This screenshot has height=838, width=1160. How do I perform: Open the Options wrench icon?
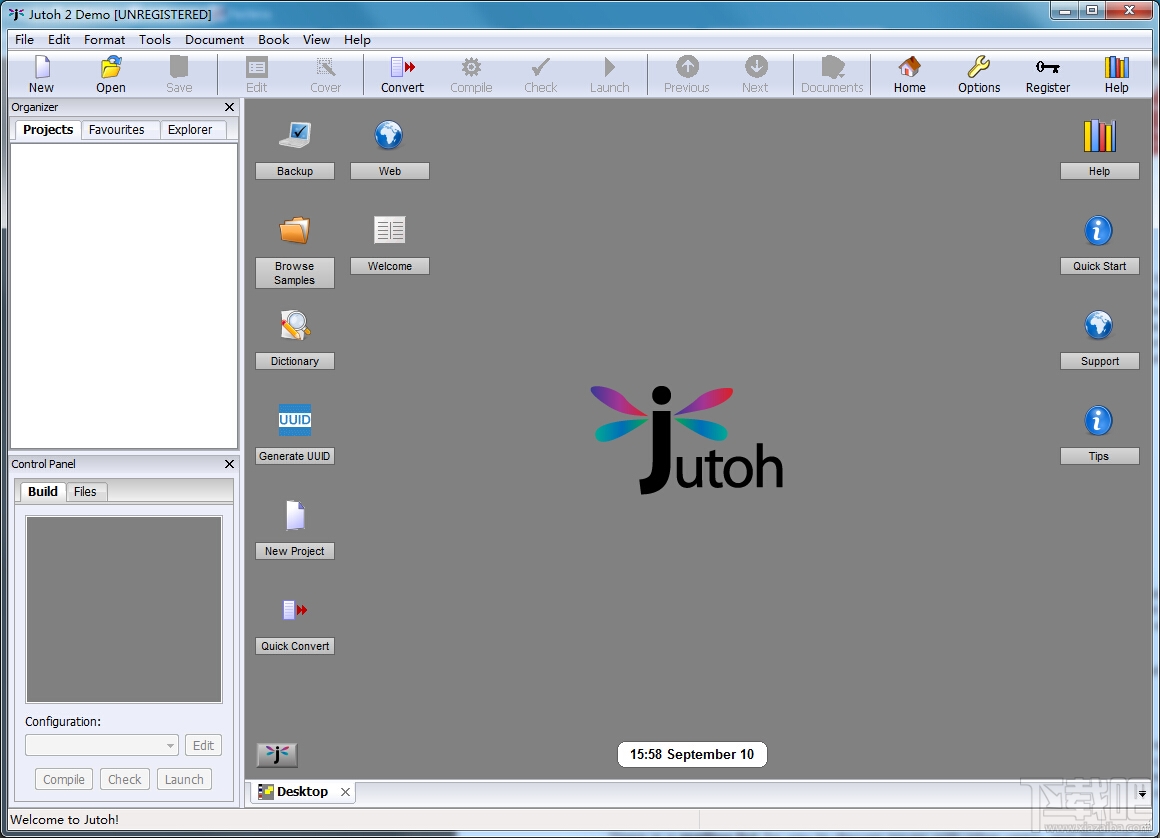point(979,67)
